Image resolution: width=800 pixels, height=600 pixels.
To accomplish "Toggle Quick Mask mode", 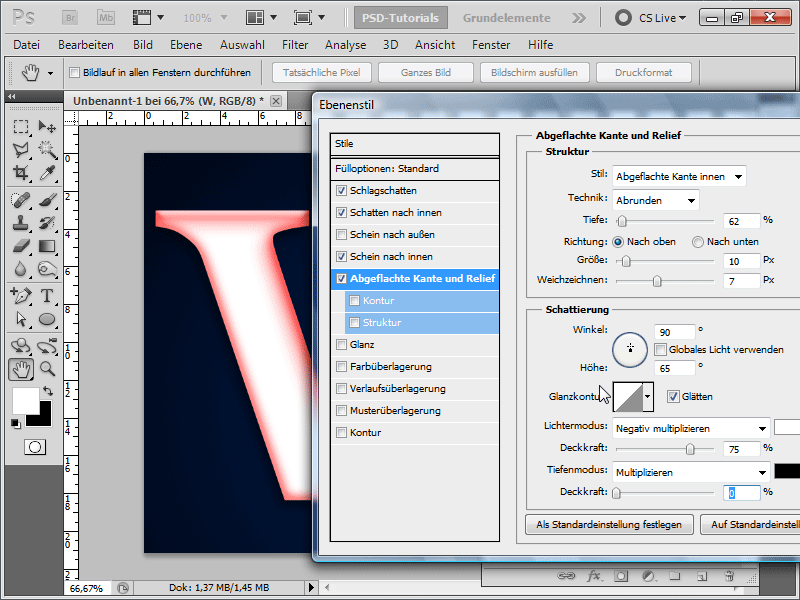I will [x=35, y=447].
